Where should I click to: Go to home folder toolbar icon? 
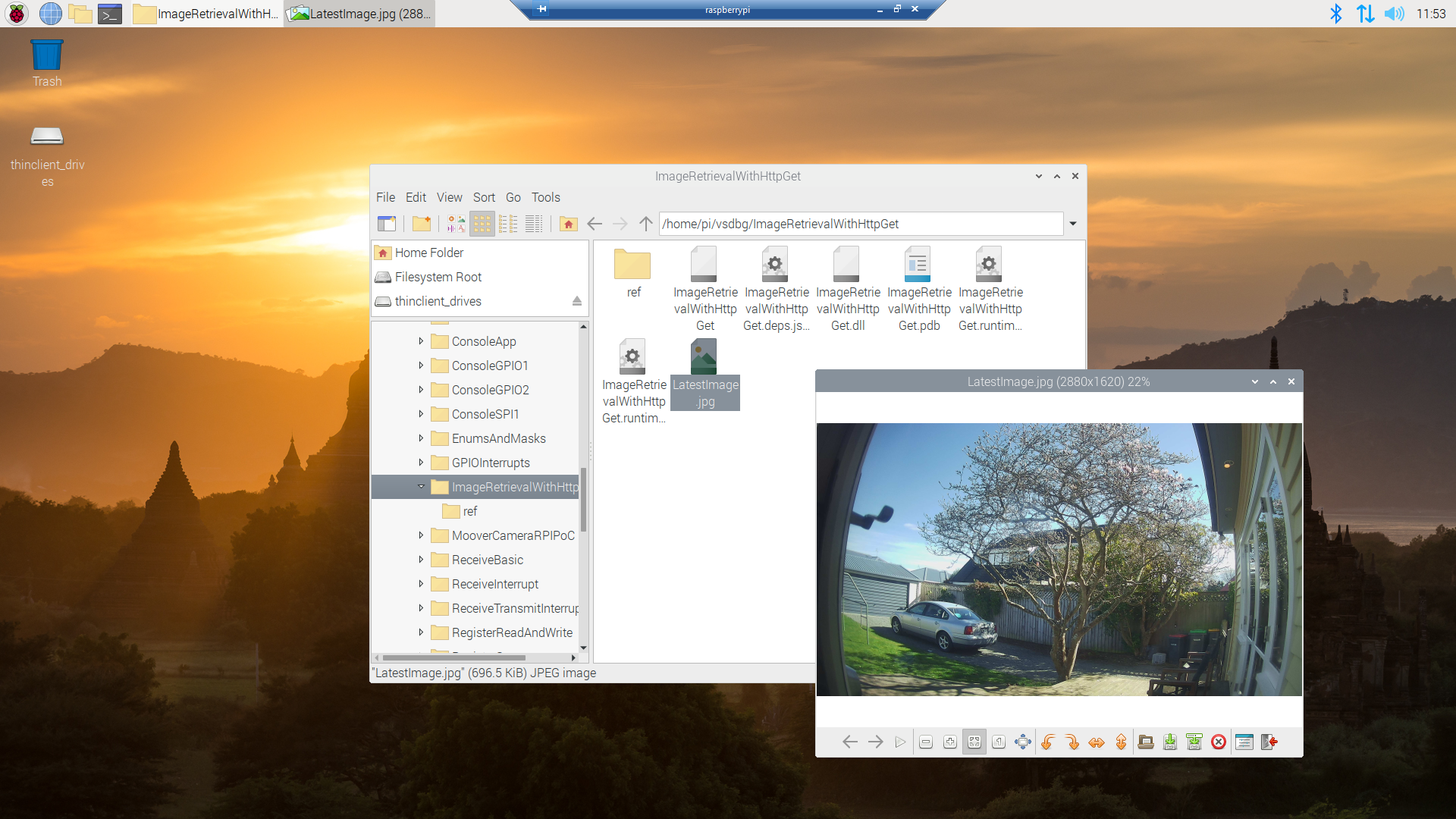(568, 224)
